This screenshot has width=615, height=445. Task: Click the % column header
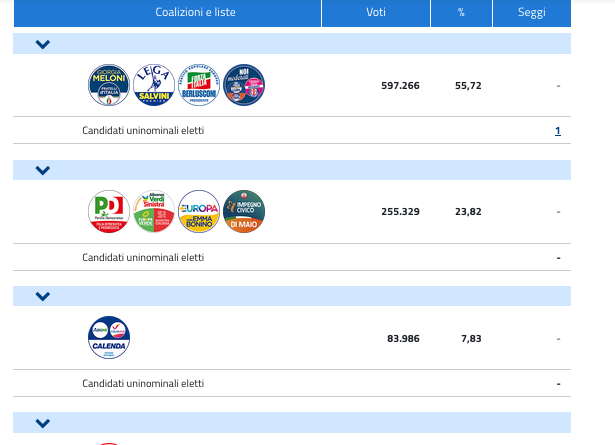(461, 12)
